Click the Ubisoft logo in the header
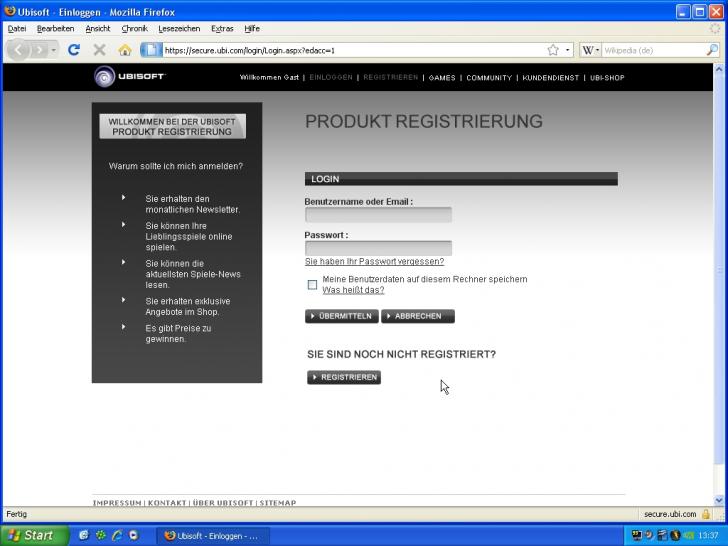The image size is (728, 546). click(129, 77)
